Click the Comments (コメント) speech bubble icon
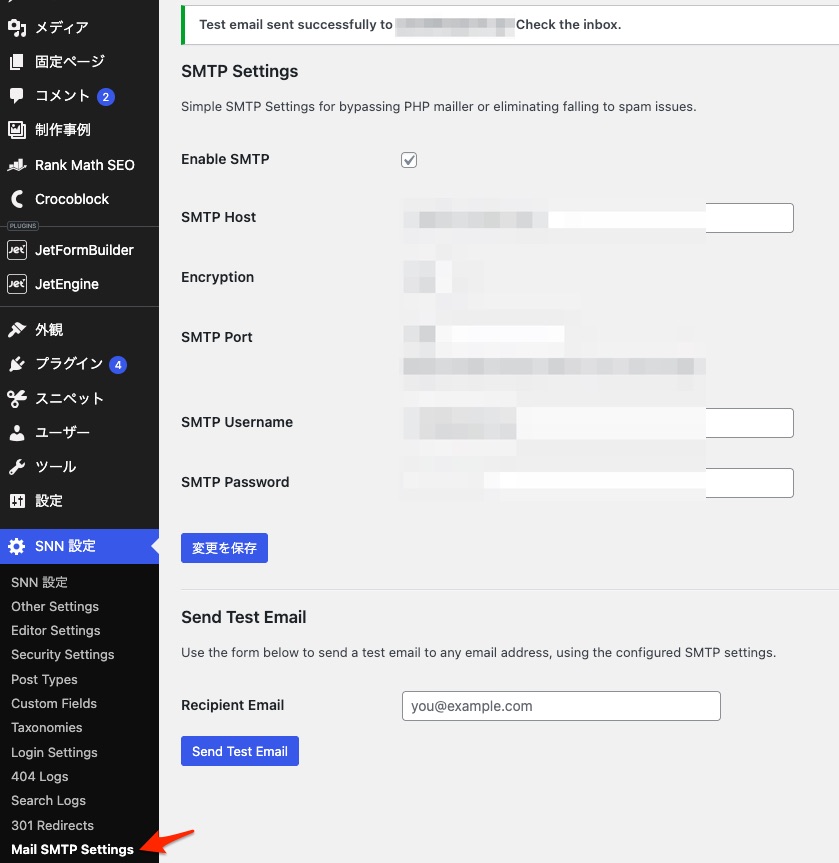 (17, 96)
